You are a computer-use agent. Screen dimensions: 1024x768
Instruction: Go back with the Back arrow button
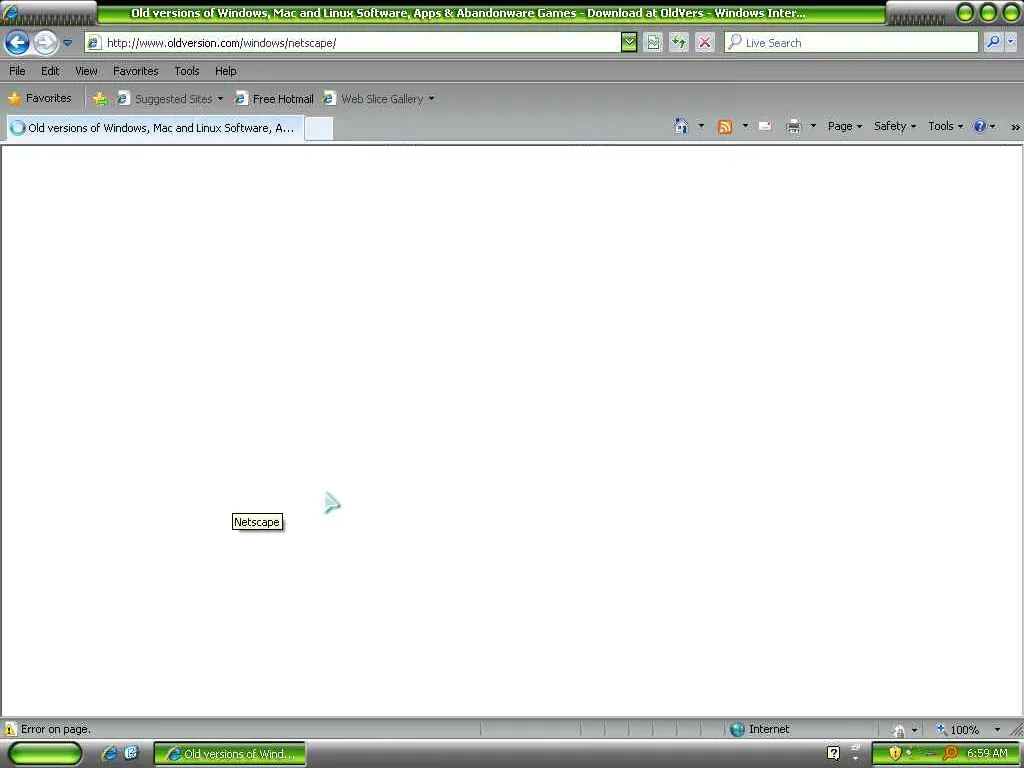17,43
